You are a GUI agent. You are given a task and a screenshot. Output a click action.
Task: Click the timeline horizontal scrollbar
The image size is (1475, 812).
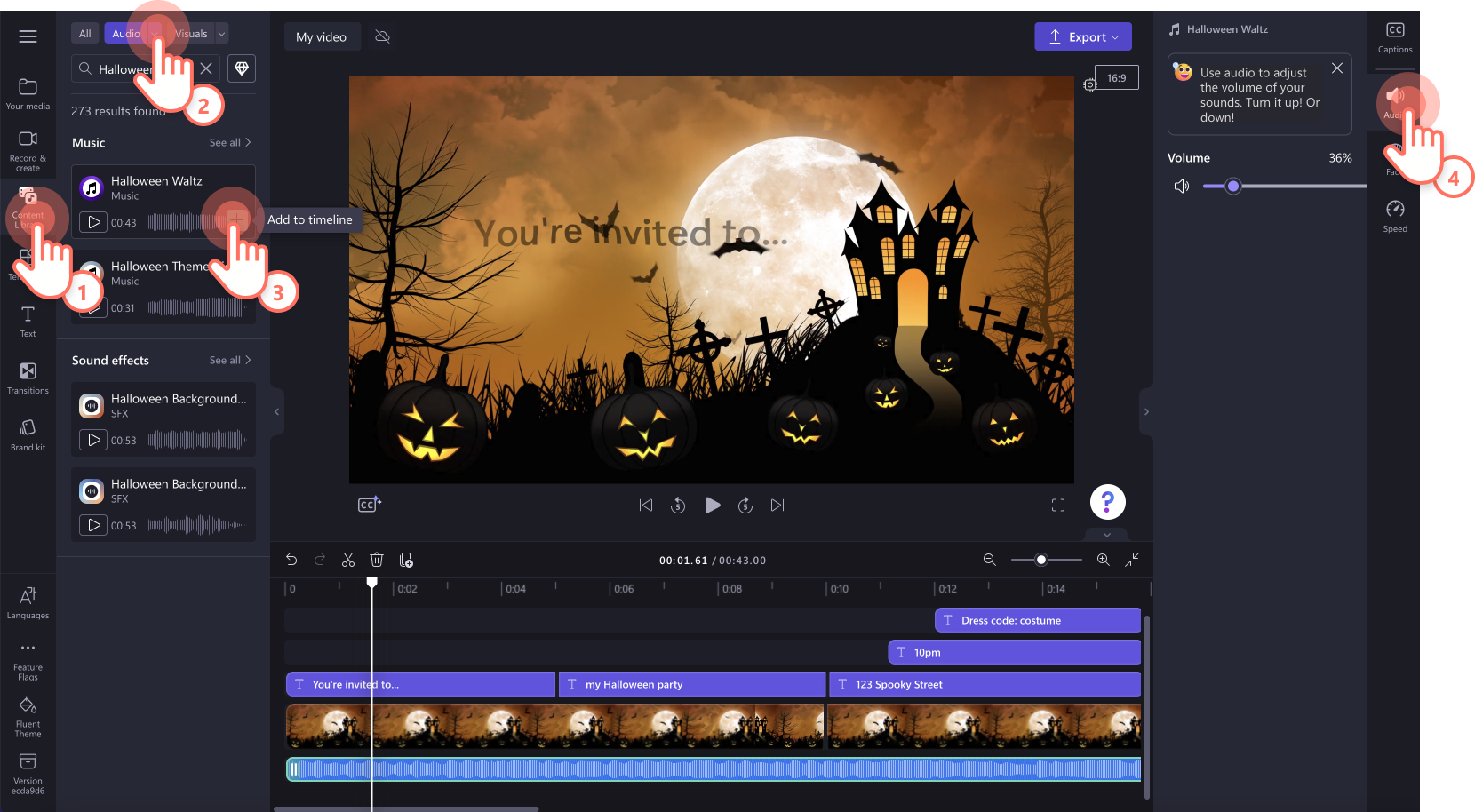click(x=406, y=808)
